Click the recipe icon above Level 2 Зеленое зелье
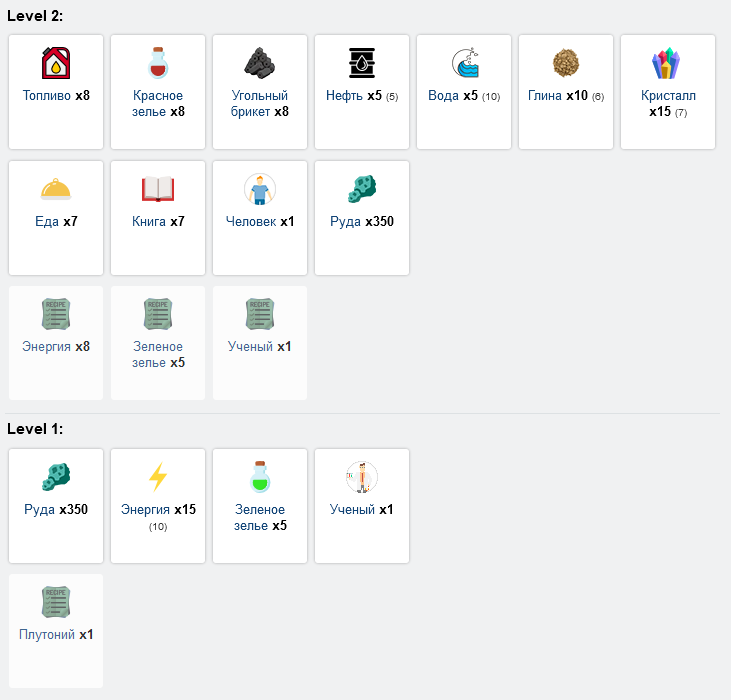The height and width of the screenshot is (700, 731). 158,314
